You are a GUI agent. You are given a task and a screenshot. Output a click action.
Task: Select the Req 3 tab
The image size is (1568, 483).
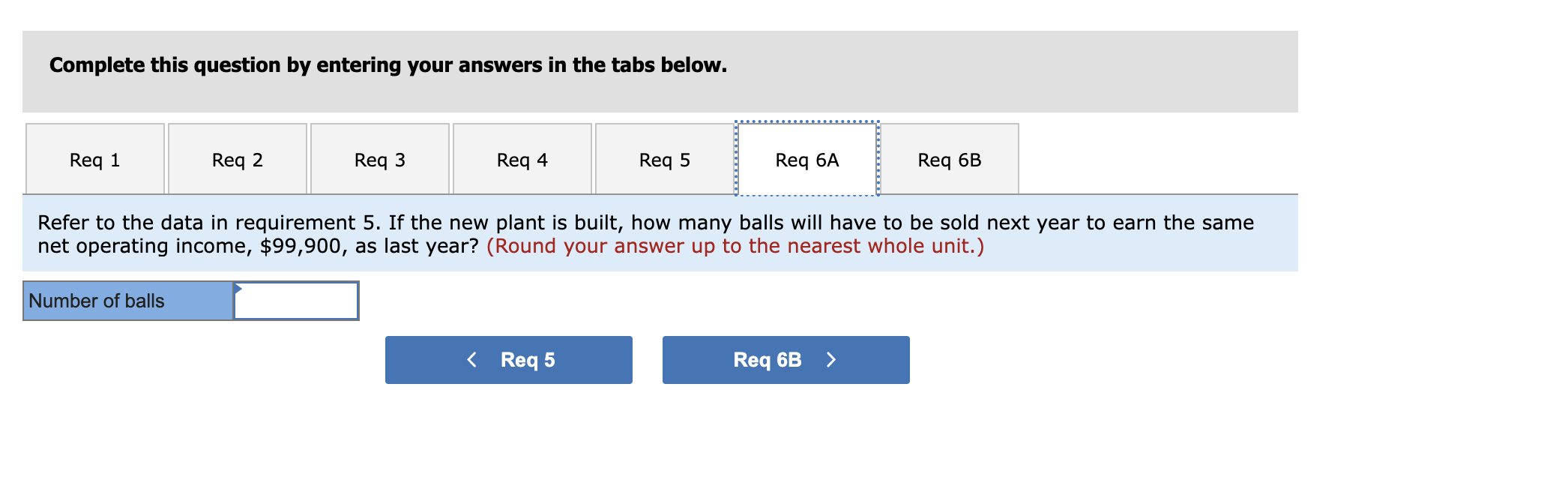coord(379,159)
